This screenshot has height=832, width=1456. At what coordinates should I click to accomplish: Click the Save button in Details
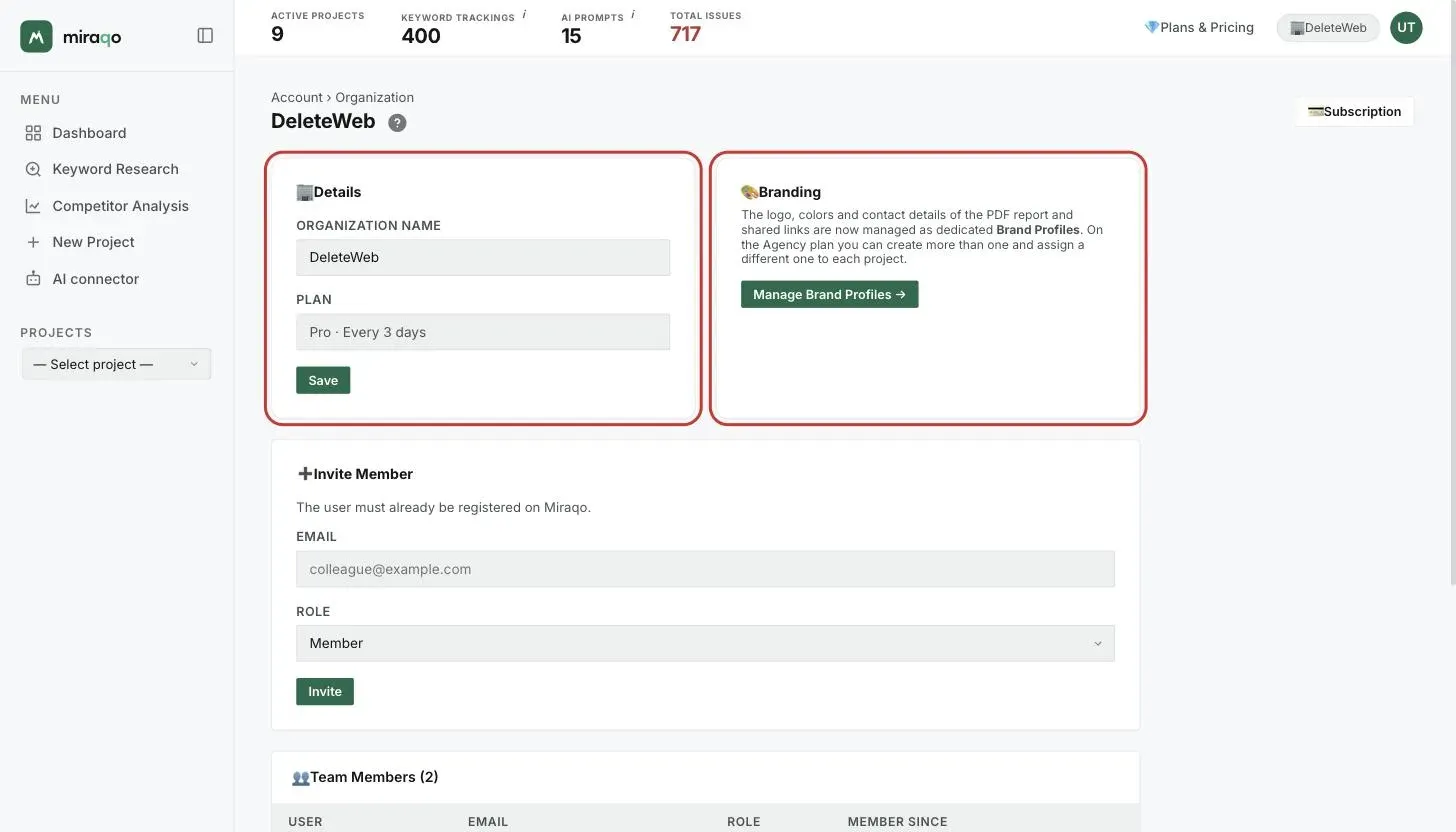[323, 380]
